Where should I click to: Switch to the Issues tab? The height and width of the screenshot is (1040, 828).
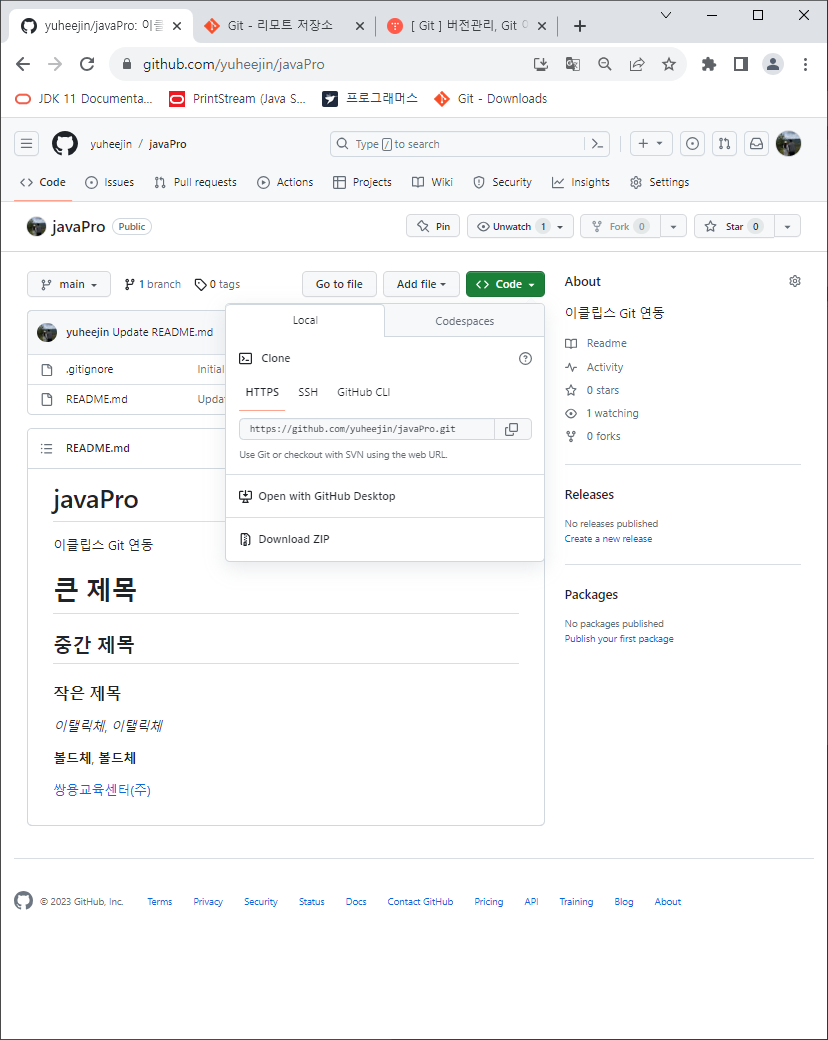point(110,182)
